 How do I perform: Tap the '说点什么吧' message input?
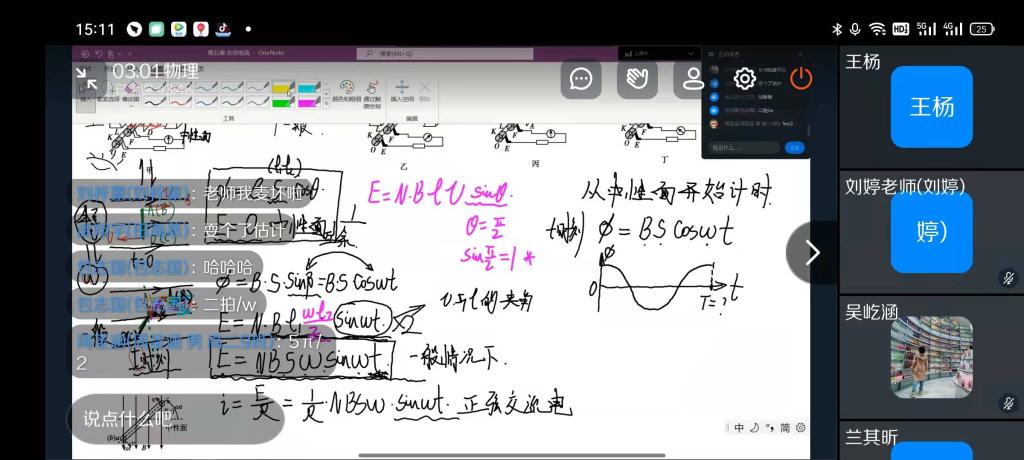(177, 419)
